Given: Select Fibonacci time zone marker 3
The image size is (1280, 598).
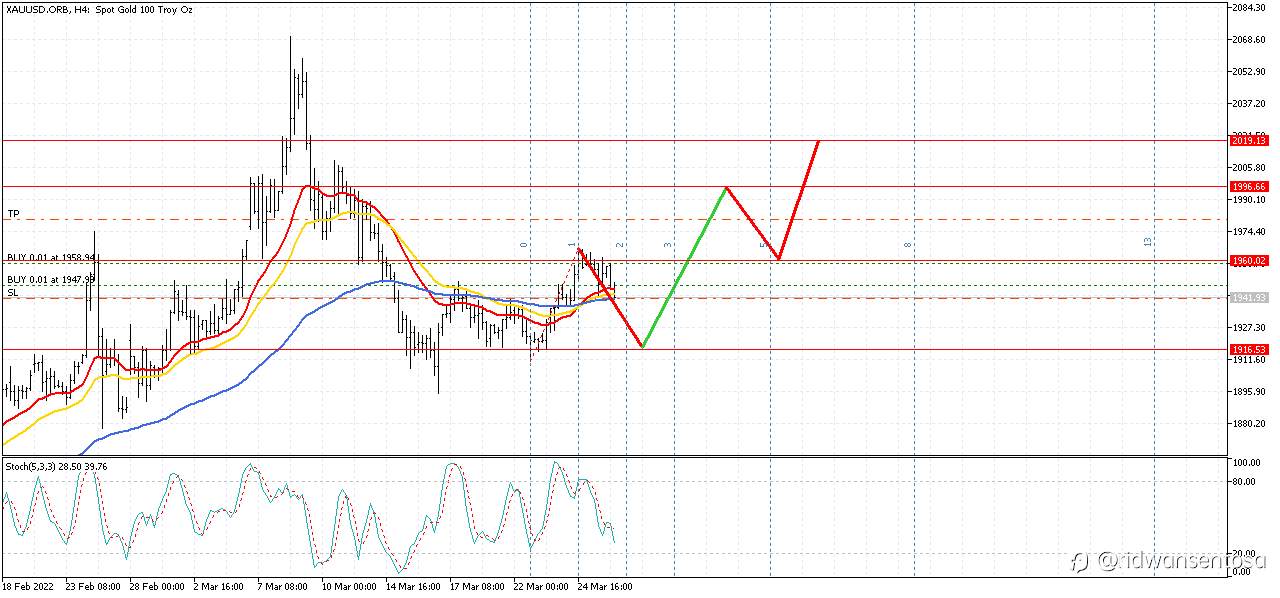Looking at the screenshot, I should (x=667, y=245).
